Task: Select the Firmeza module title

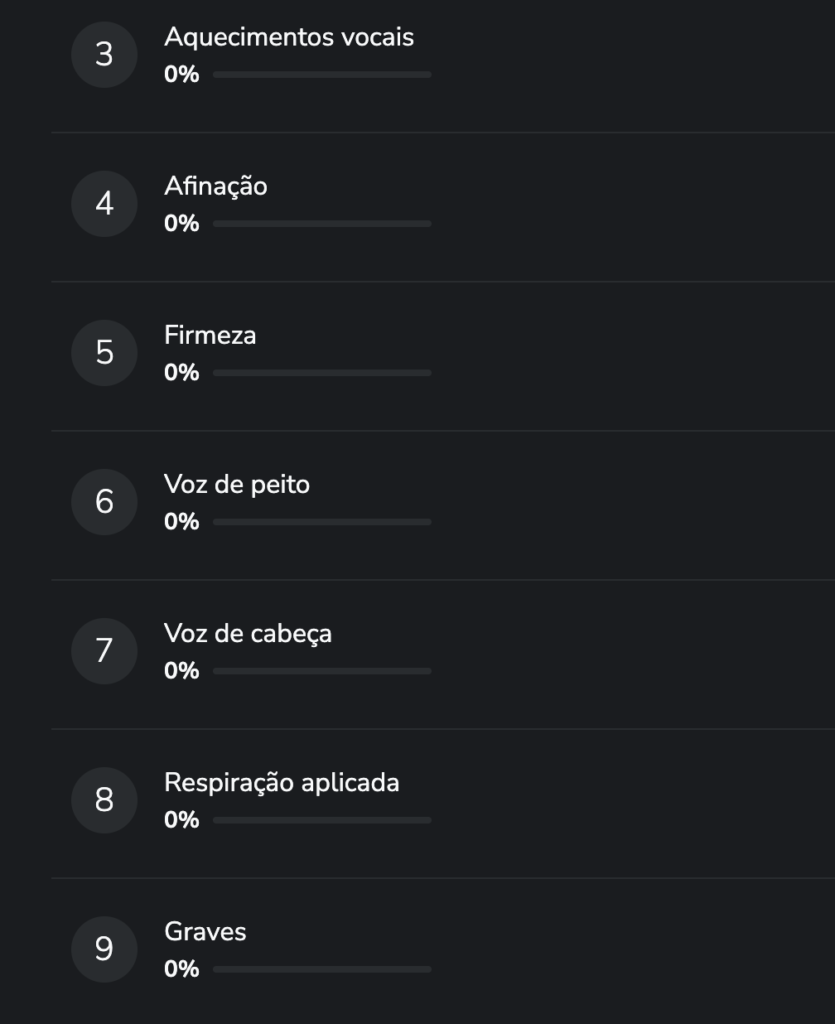Action: click(x=210, y=335)
